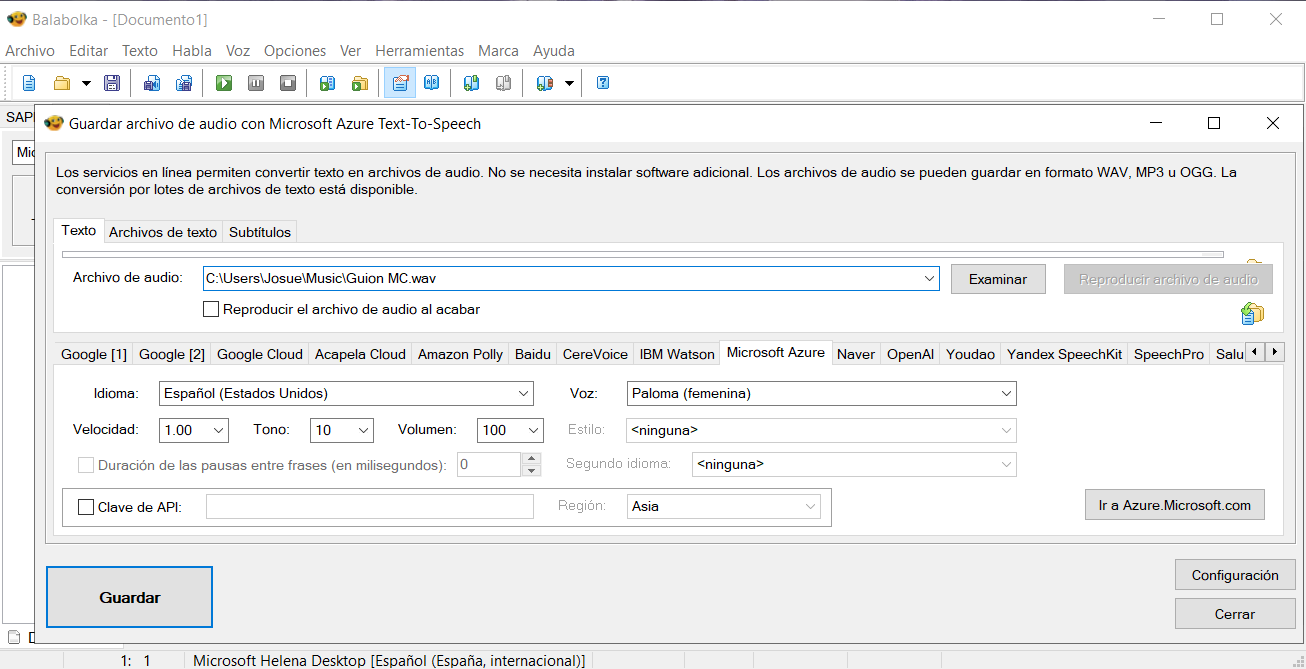
Task: Expand the bookmarks dropdown arrow
Action: pos(569,83)
